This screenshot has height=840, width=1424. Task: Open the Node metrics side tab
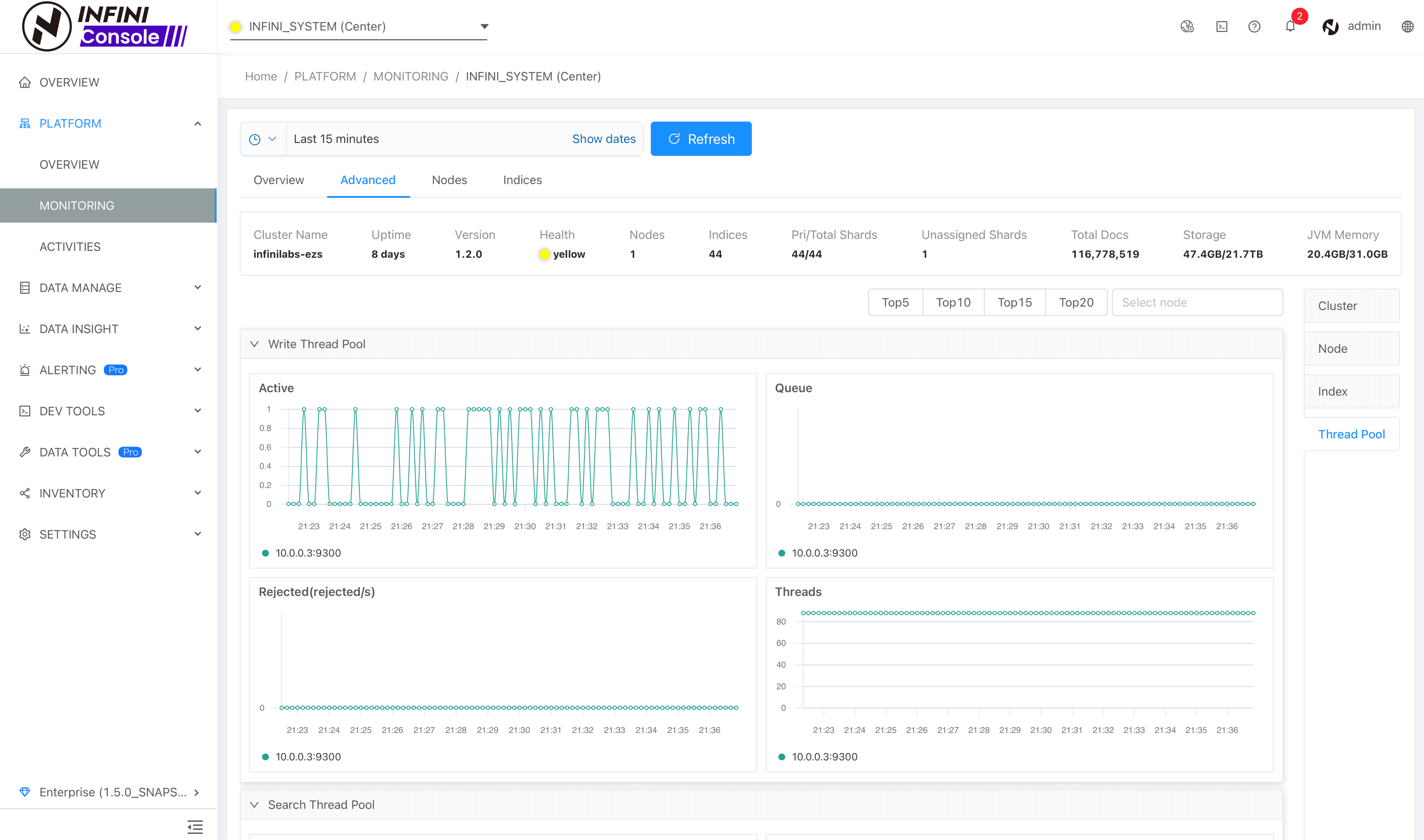[x=1352, y=349]
